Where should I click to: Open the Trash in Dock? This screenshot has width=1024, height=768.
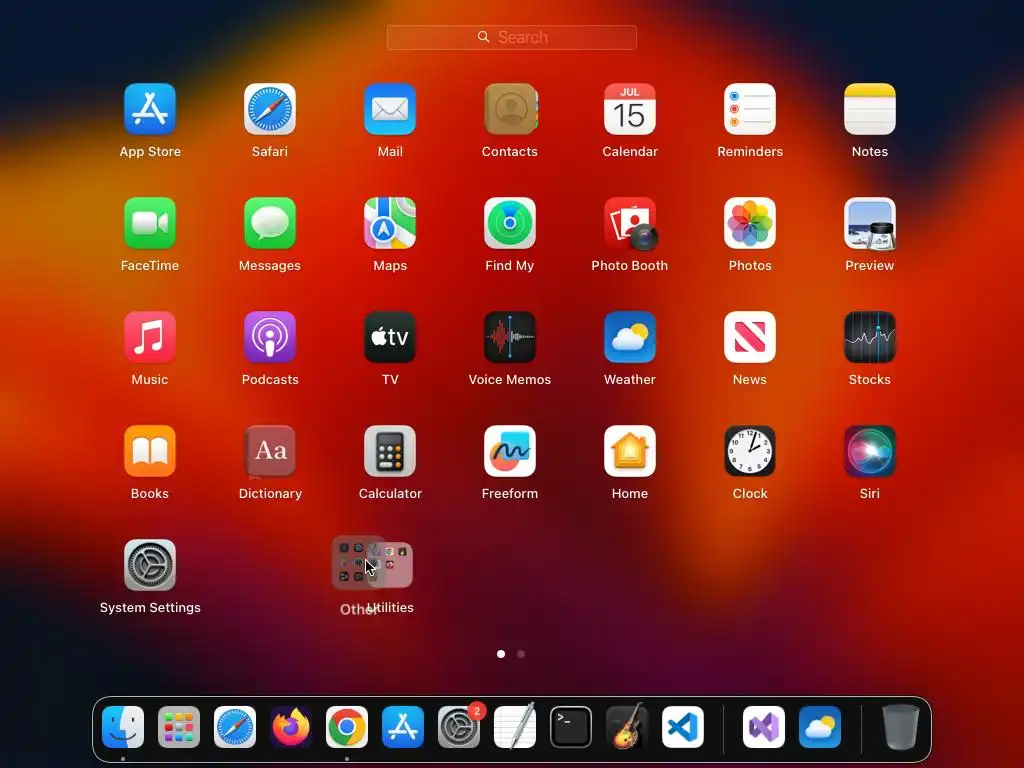[x=901, y=727]
